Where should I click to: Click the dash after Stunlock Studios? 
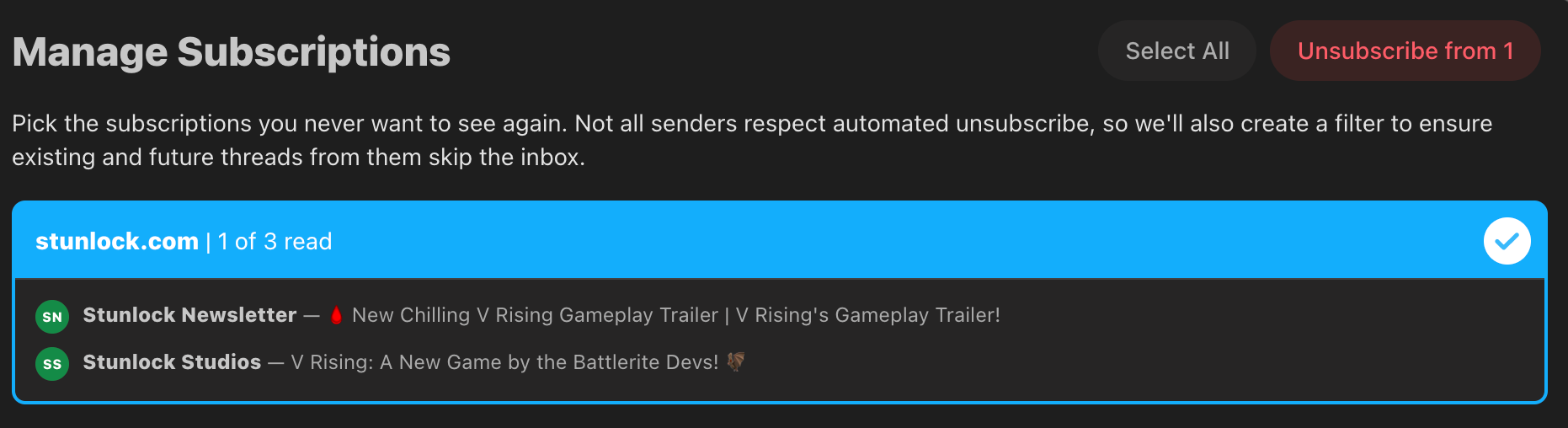pos(276,362)
